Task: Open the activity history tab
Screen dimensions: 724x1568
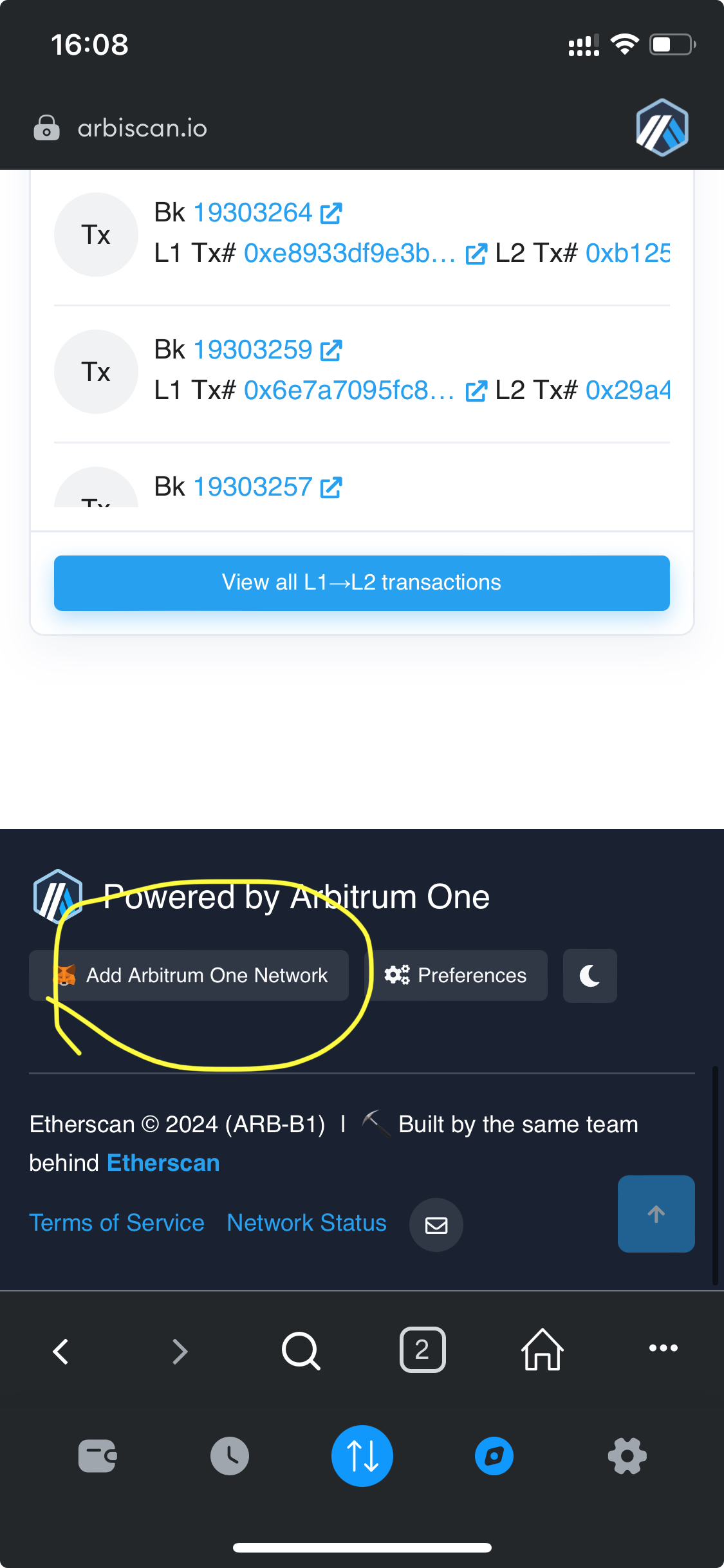Action: coord(230,1456)
